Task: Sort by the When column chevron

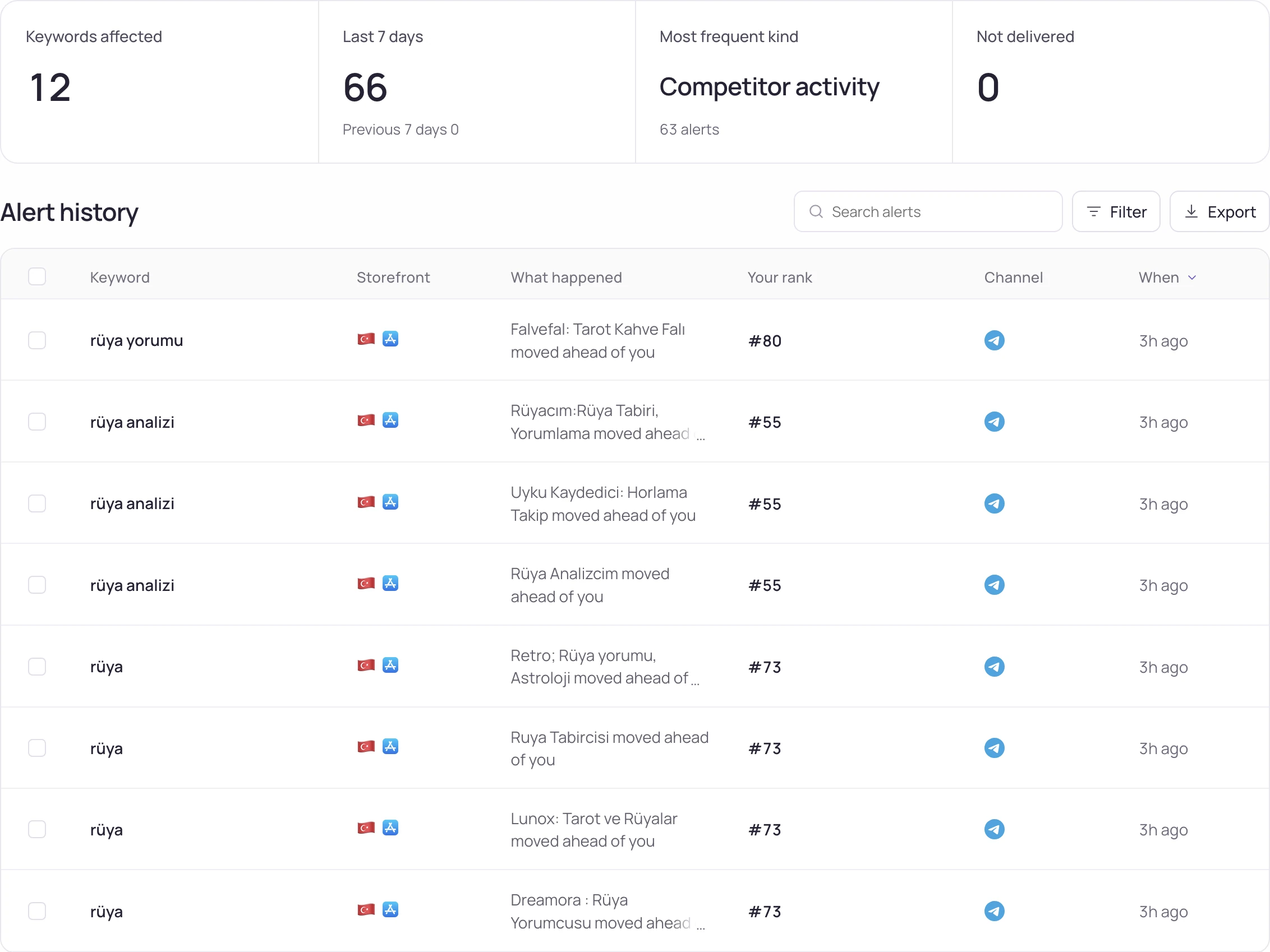Action: 1192,278
